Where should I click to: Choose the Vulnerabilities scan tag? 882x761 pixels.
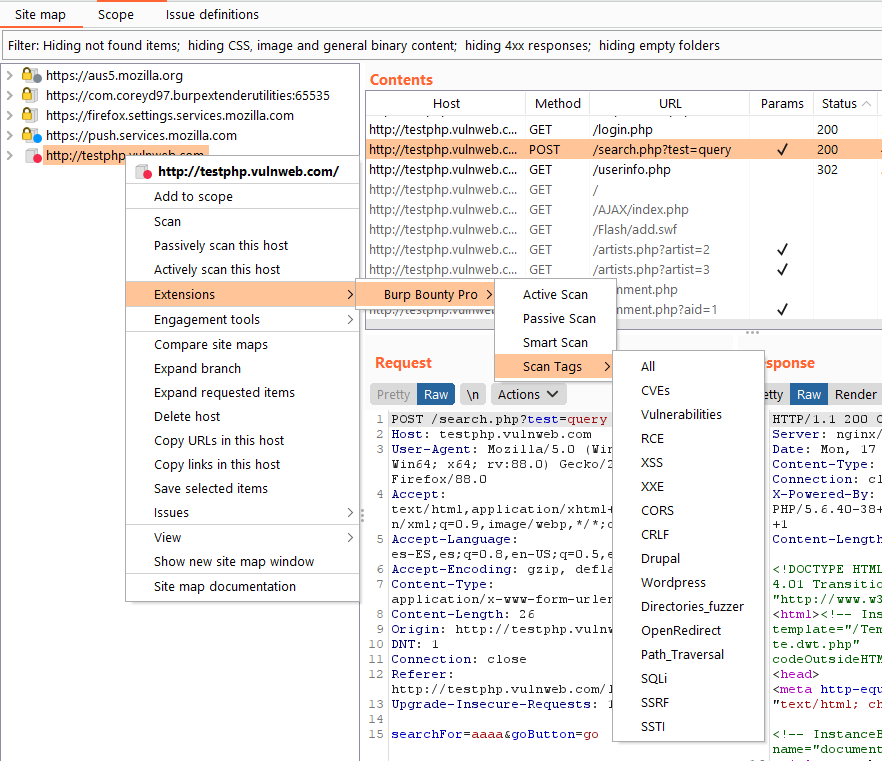coord(688,415)
